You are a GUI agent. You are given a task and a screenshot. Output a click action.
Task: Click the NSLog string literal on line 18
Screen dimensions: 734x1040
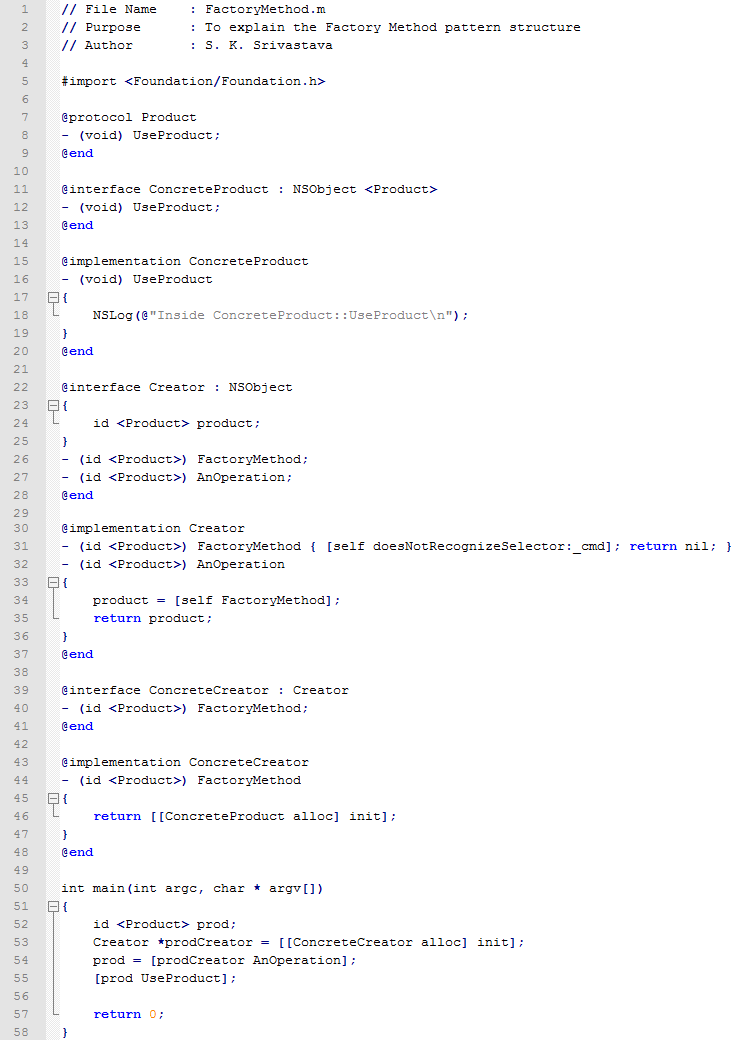coord(300,315)
